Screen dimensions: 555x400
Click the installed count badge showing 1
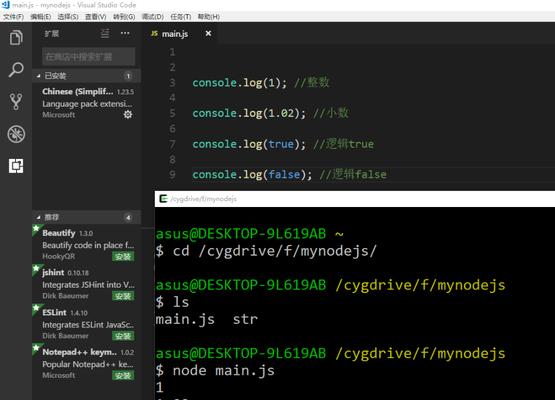coord(128,76)
